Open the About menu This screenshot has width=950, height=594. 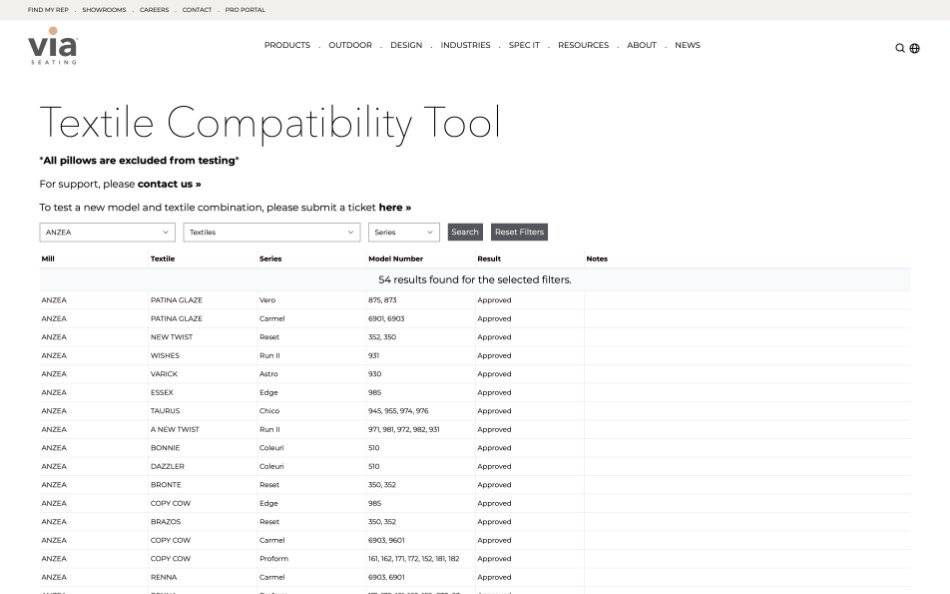(x=642, y=45)
